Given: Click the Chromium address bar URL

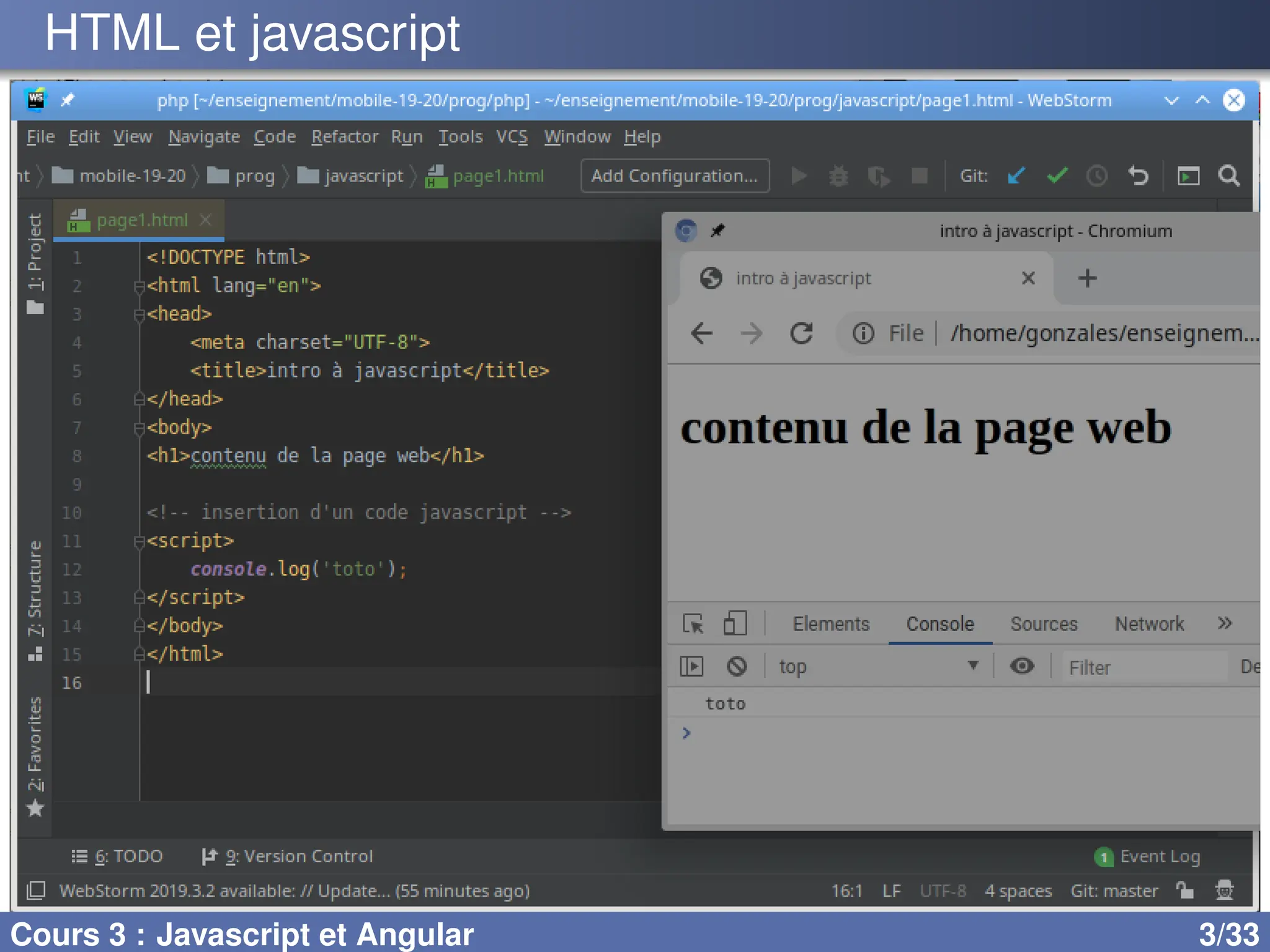Looking at the screenshot, I should [x=1104, y=333].
